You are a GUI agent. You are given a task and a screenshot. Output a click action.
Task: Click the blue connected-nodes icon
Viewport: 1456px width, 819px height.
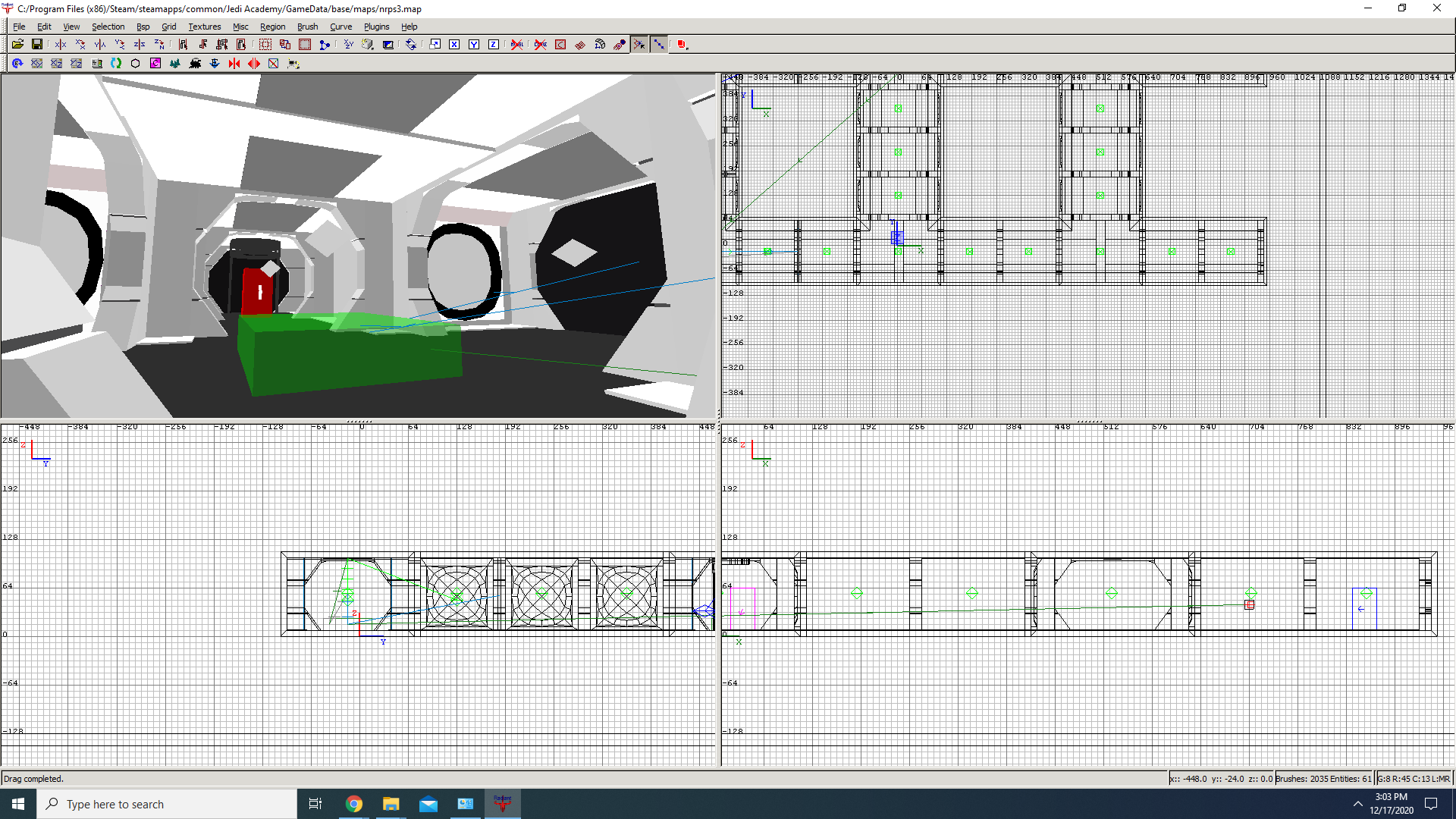tap(323, 45)
